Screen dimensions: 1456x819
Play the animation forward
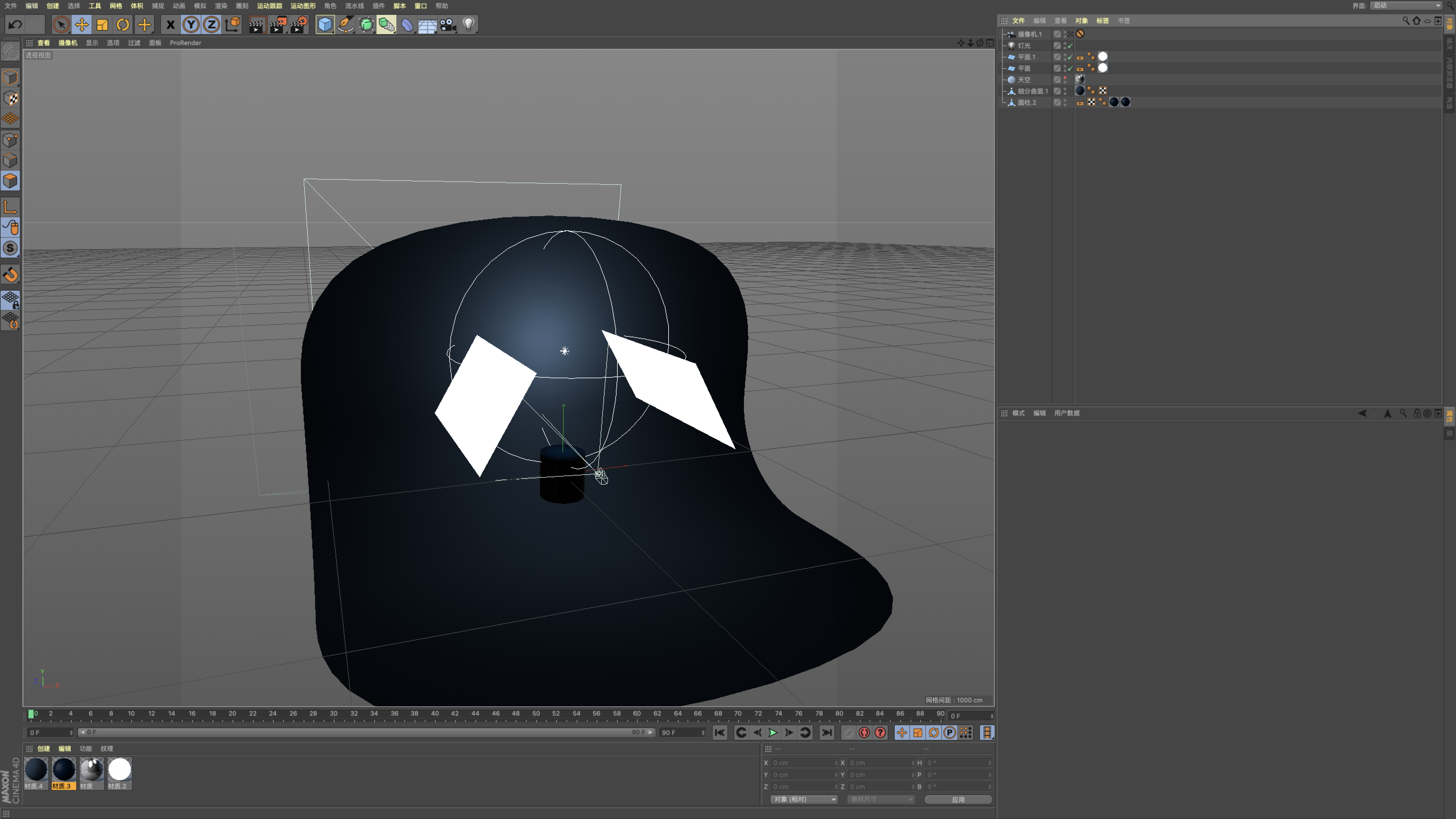773,733
